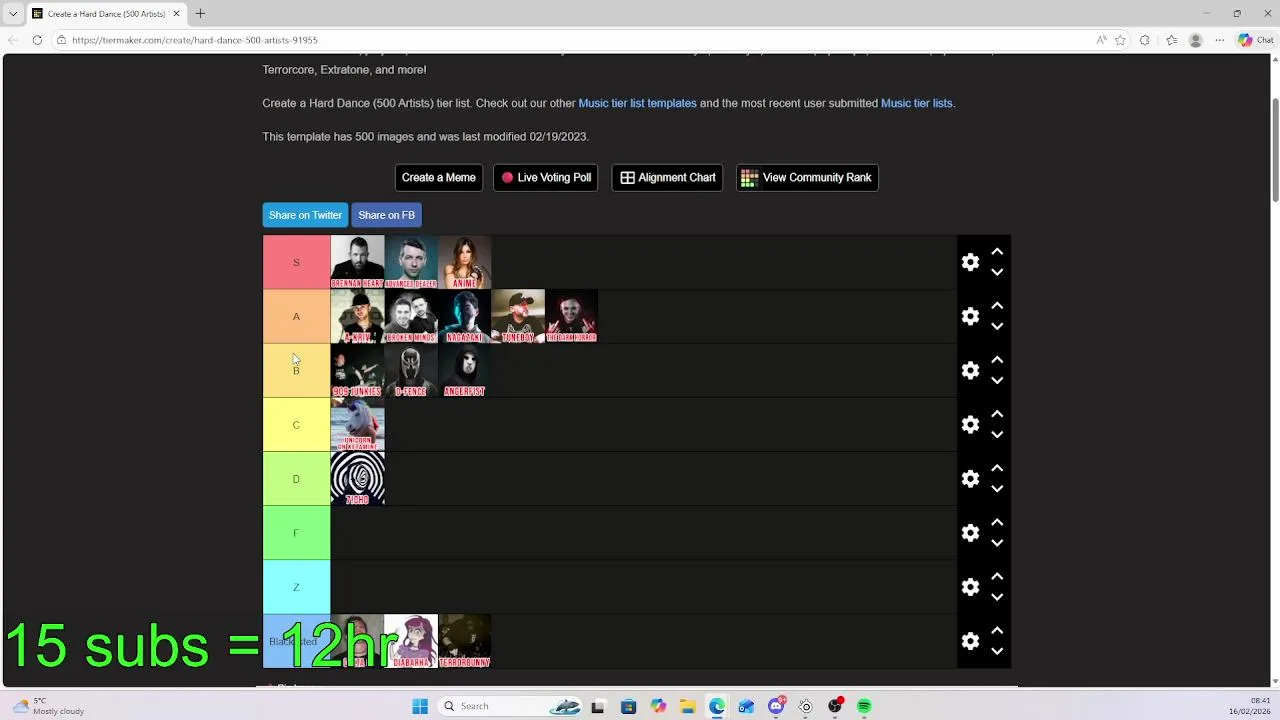This screenshot has height=720, width=1280.
Task: Add this page to favorites
Action: coord(1121,40)
